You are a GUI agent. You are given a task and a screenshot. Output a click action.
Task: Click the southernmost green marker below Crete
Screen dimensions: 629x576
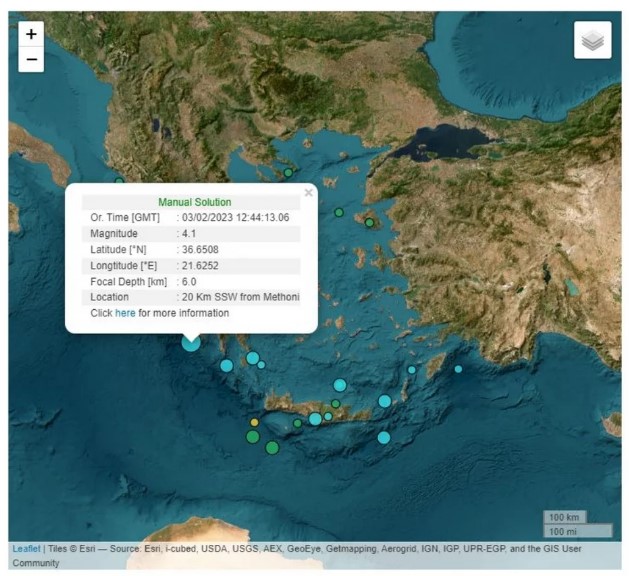click(272, 447)
